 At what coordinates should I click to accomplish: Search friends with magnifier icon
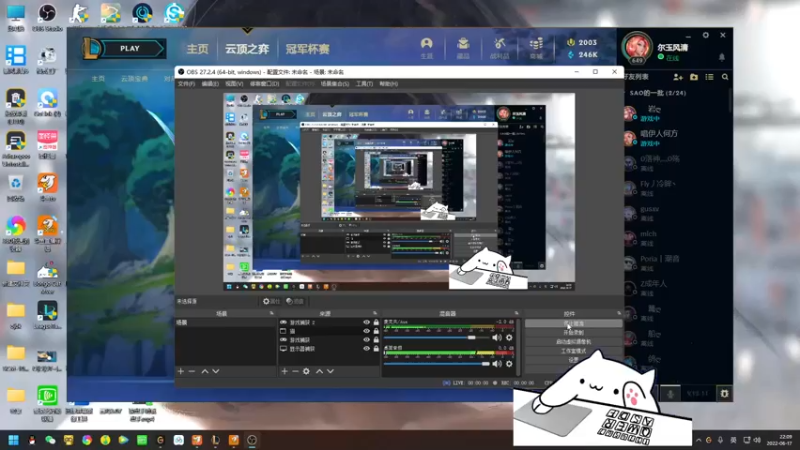point(725,77)
